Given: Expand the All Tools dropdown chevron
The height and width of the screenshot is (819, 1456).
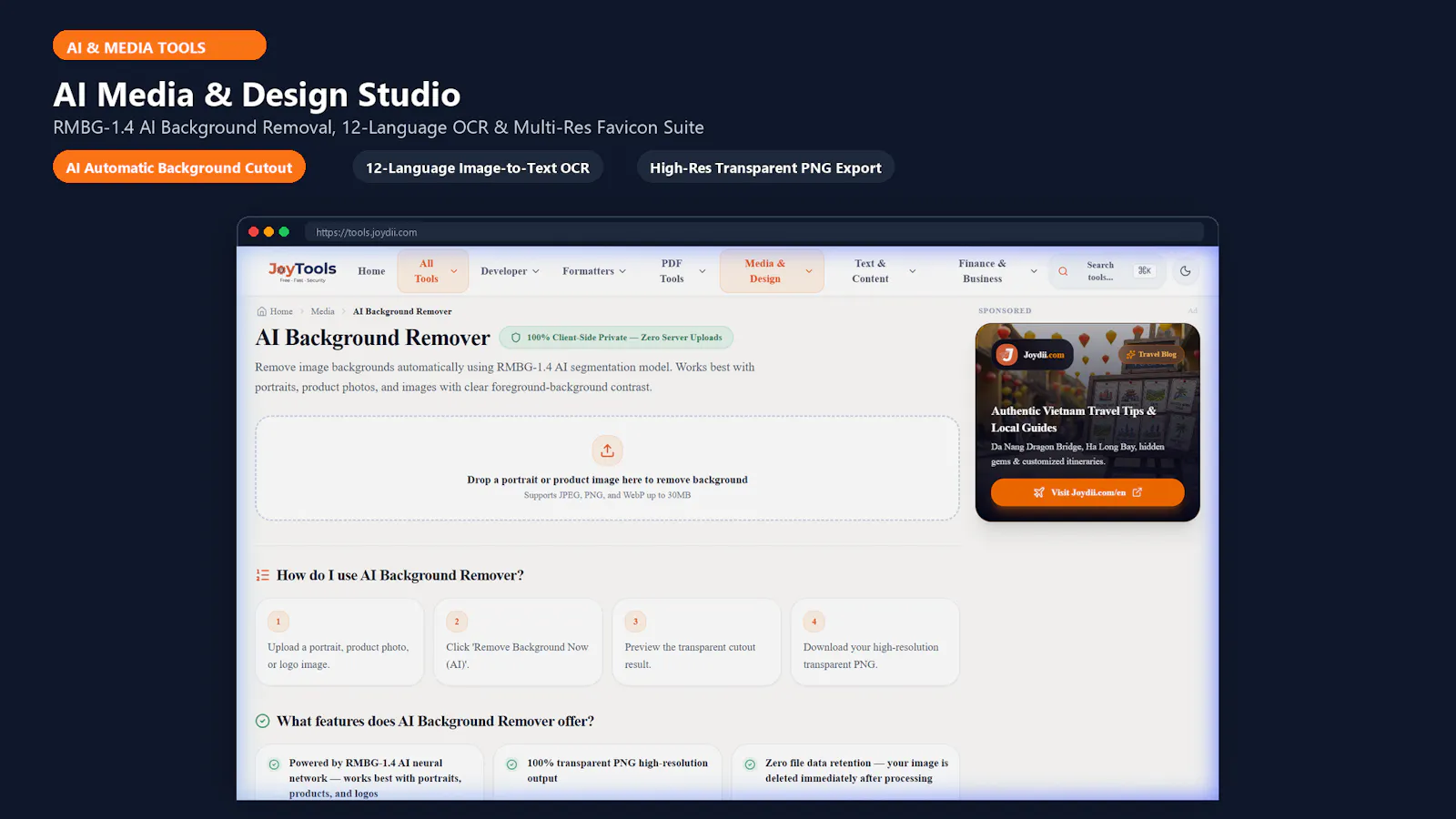Looking at the screenshot, I should 454,271.
